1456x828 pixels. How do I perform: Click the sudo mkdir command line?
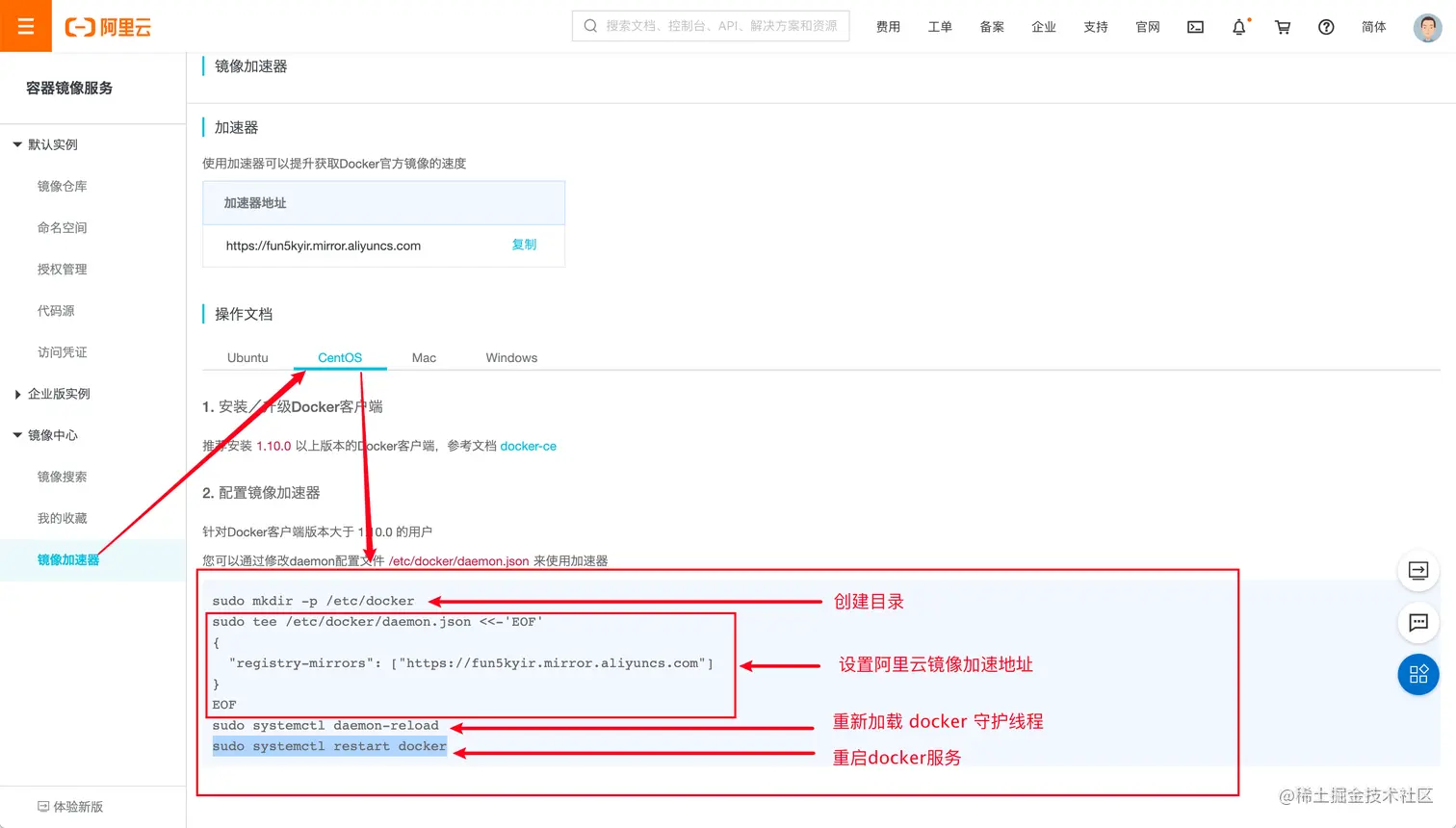(313, 601)
